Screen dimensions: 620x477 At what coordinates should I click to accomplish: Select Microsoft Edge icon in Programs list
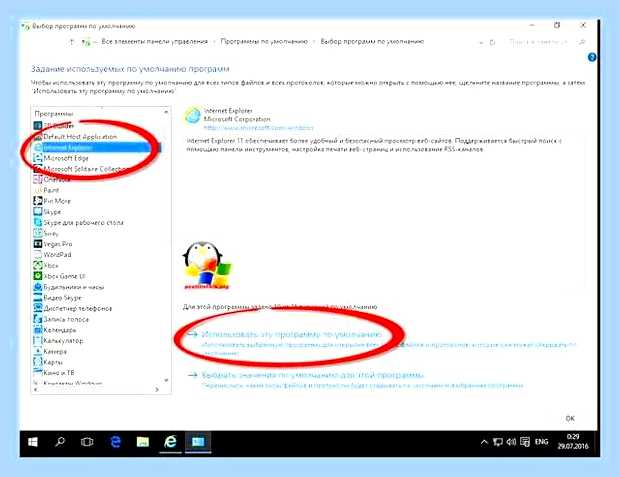point(38,158)
